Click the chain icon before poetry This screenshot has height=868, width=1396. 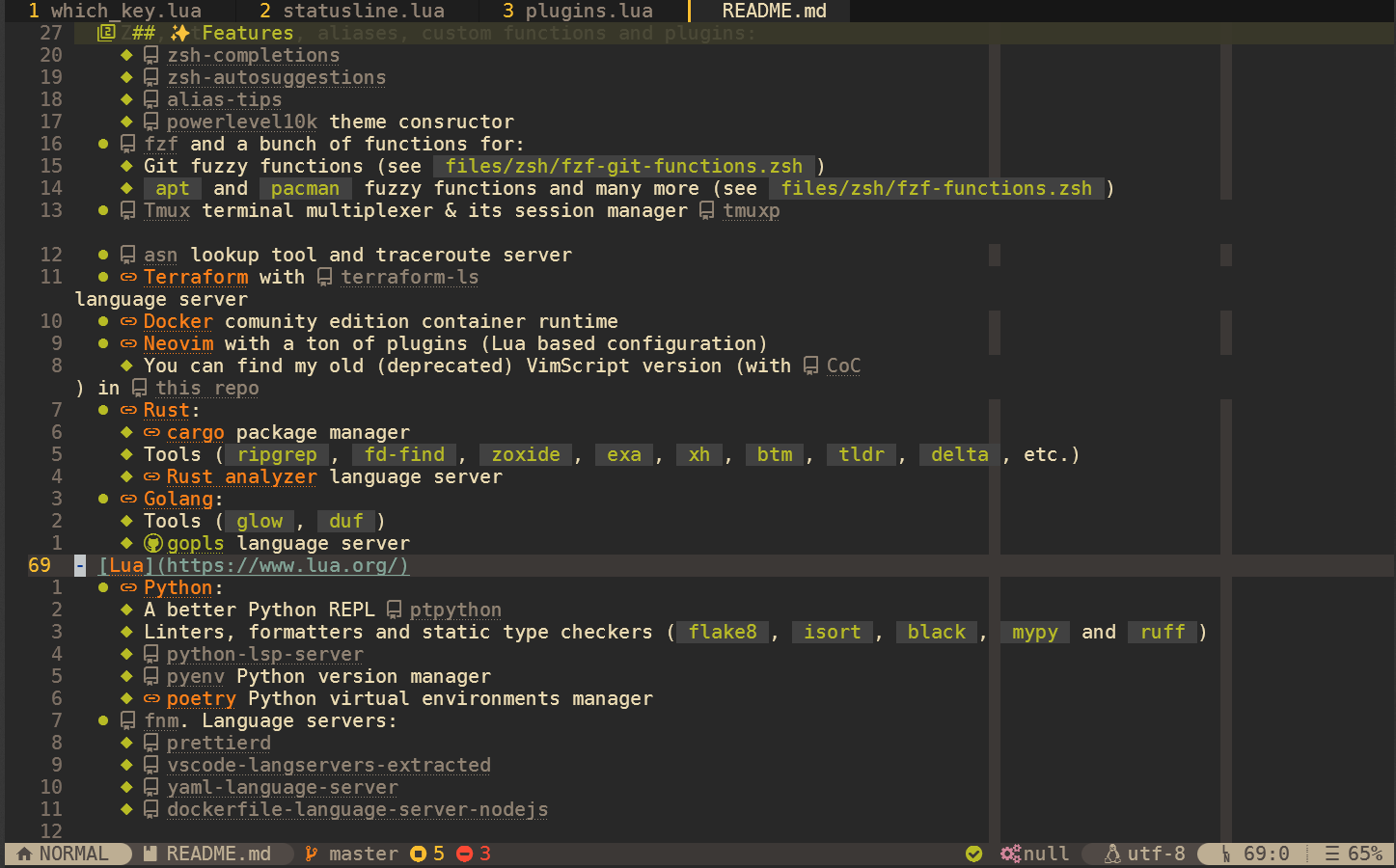pyautogui.click(x=151, y=698)
